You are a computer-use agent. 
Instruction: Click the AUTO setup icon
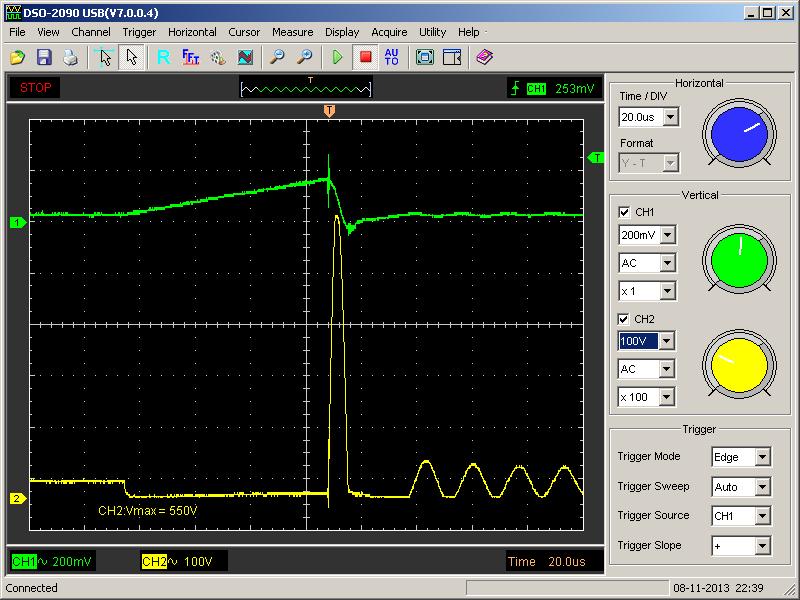pos(391,57)
